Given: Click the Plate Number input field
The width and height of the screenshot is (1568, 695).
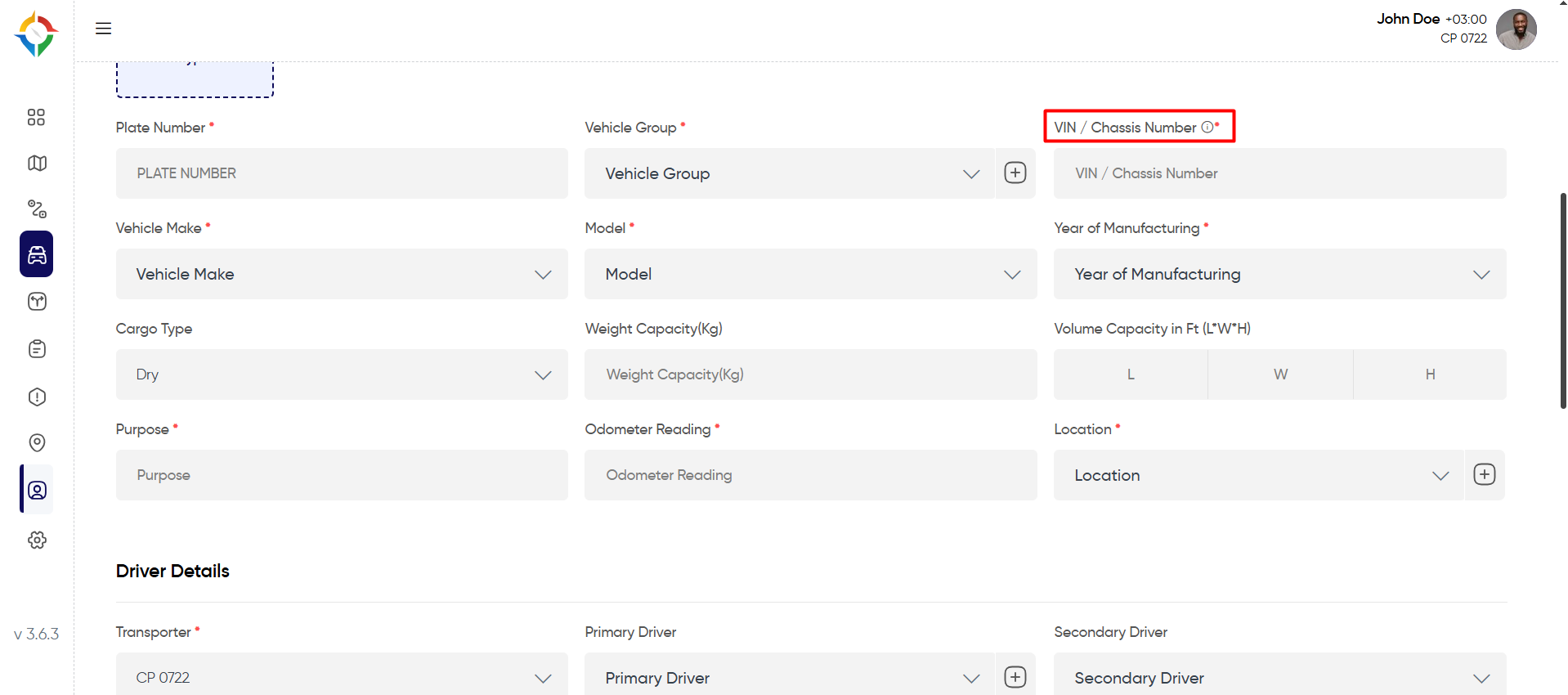Looking at the screenshot, I should point(342,173).
